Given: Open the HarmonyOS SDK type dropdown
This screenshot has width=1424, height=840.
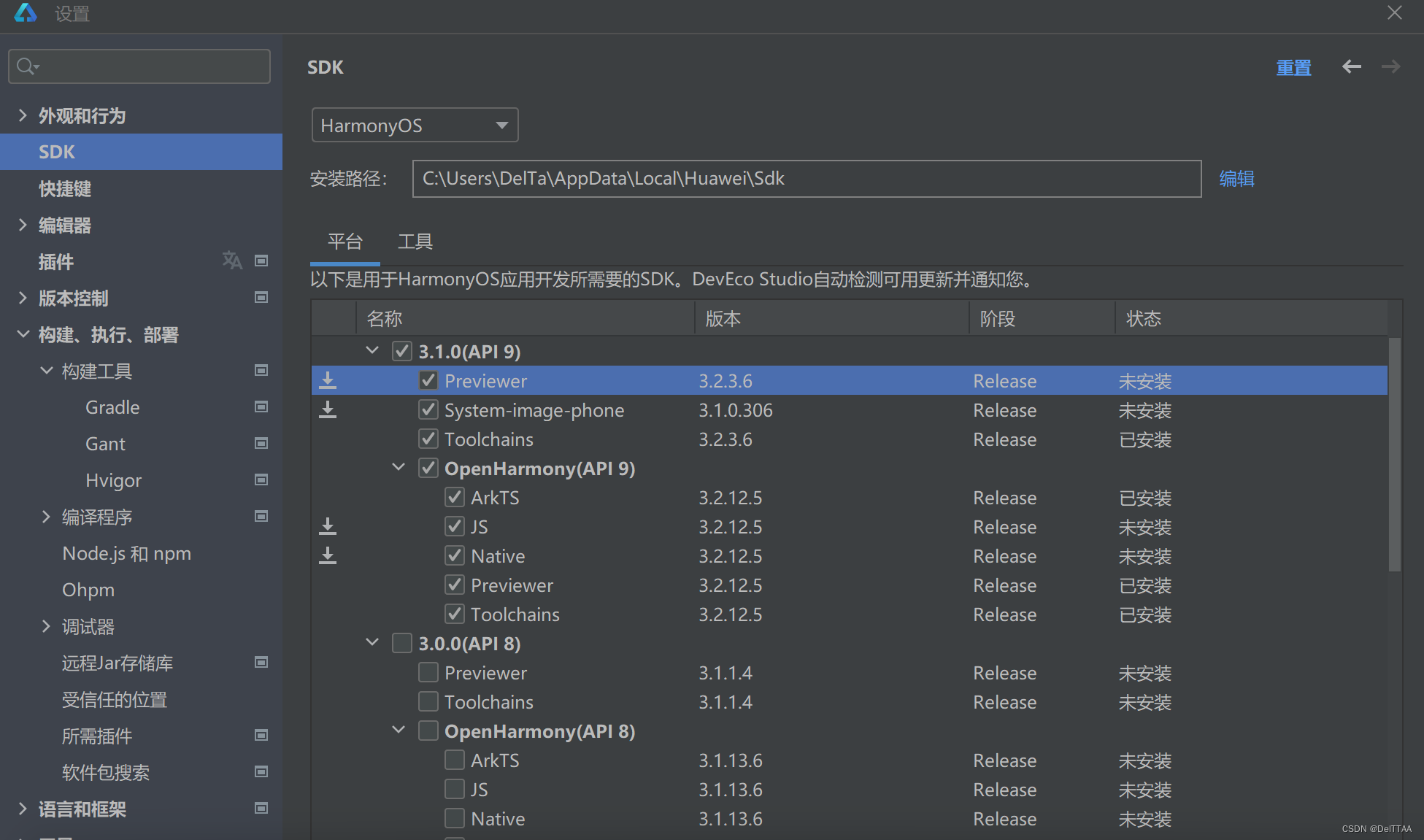Looking at the screenshot, I should coord(415,126).
